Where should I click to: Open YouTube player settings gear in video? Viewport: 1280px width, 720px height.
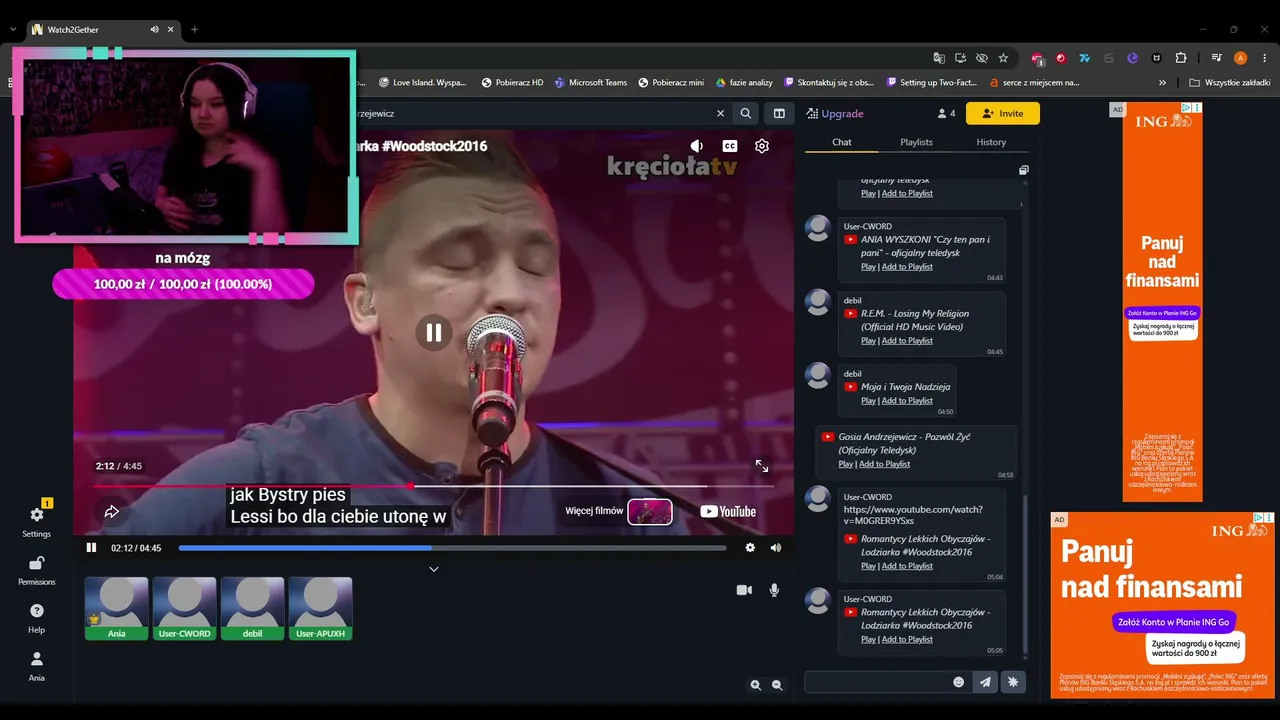click(x=762, y=146)
